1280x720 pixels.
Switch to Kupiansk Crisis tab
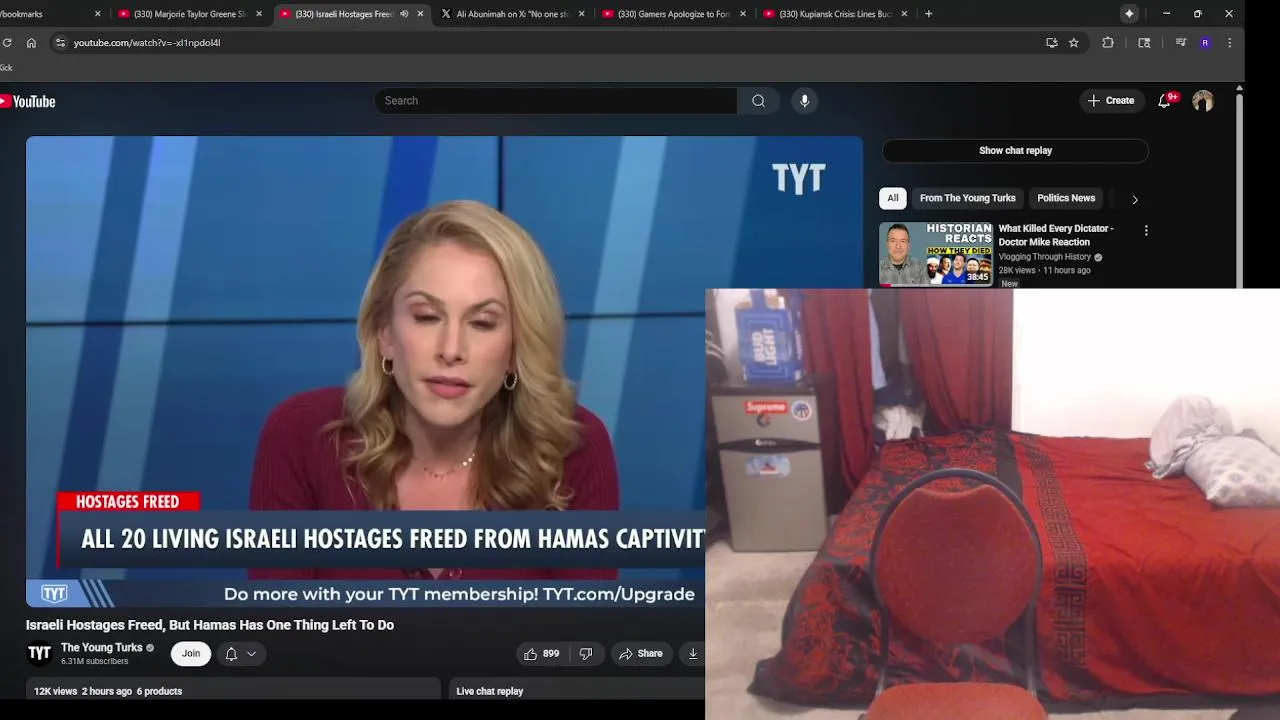tap(835, 14)
